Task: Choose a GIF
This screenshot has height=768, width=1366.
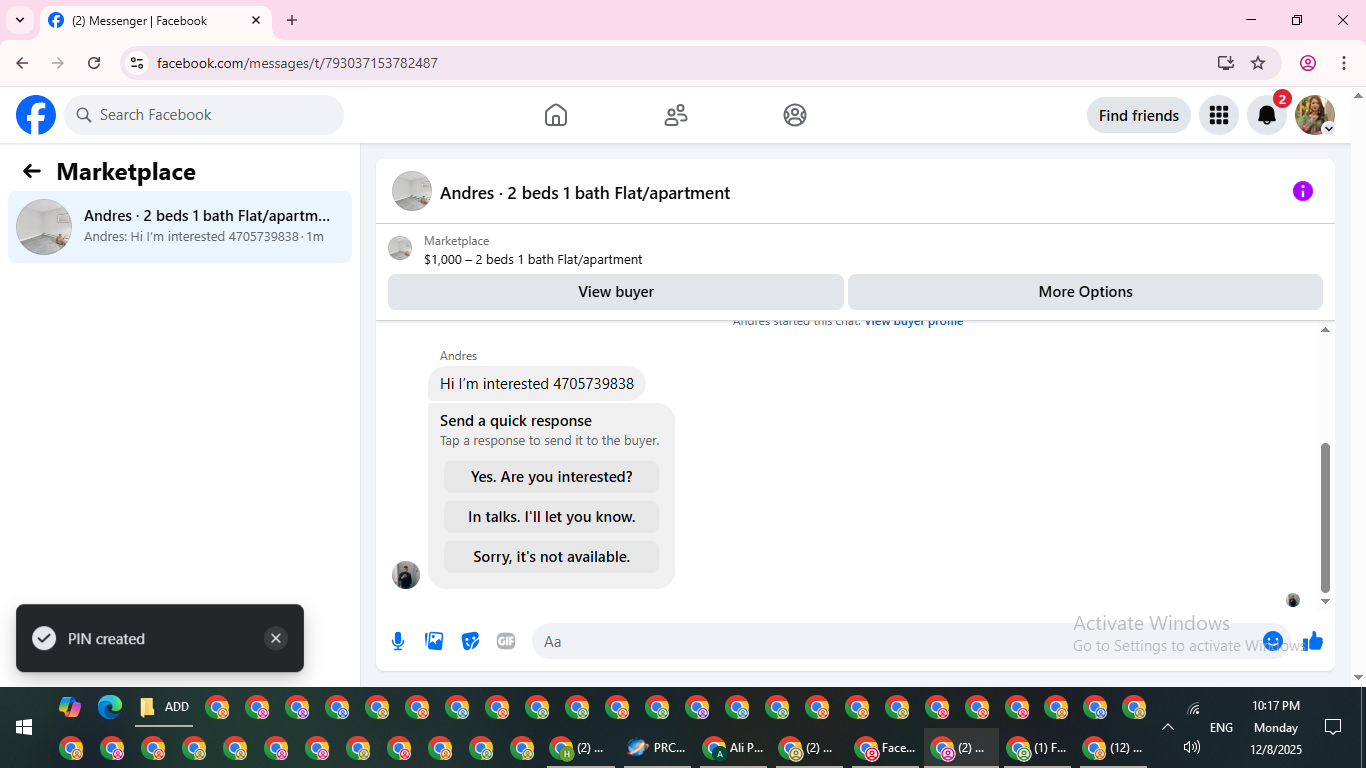Action: [506, 641]
